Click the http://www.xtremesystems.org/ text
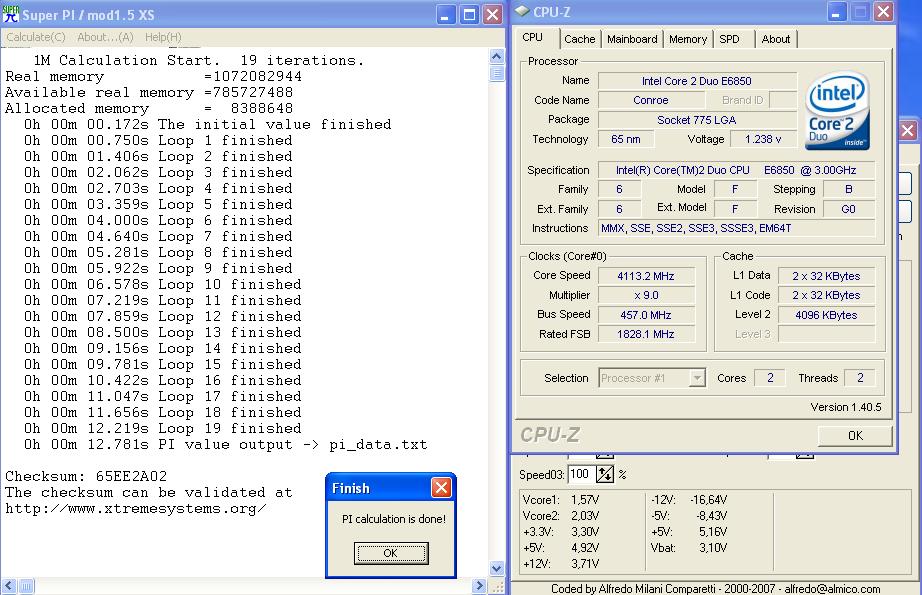This screenshot has height=595, width=922. click(136, 508)
